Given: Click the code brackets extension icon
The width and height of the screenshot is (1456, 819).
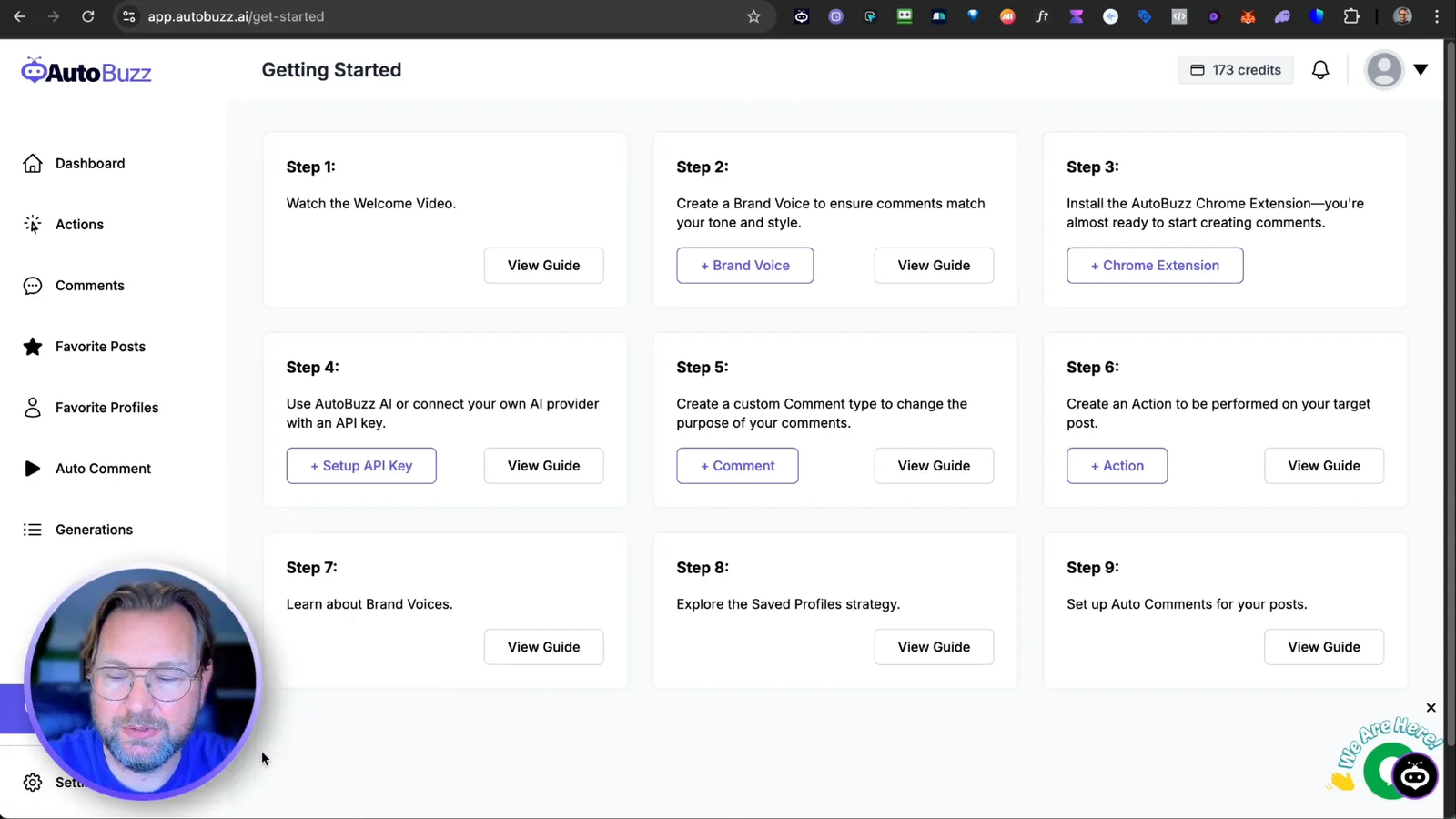Looking at the screenshot, I should click(x=1179, y=16).
